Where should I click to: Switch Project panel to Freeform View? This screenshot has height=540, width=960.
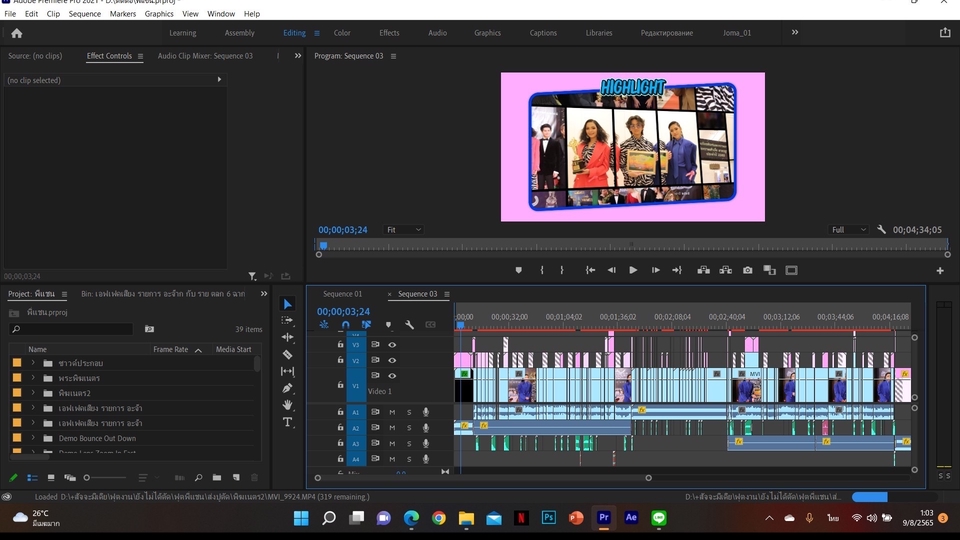[x=70, y=478]
